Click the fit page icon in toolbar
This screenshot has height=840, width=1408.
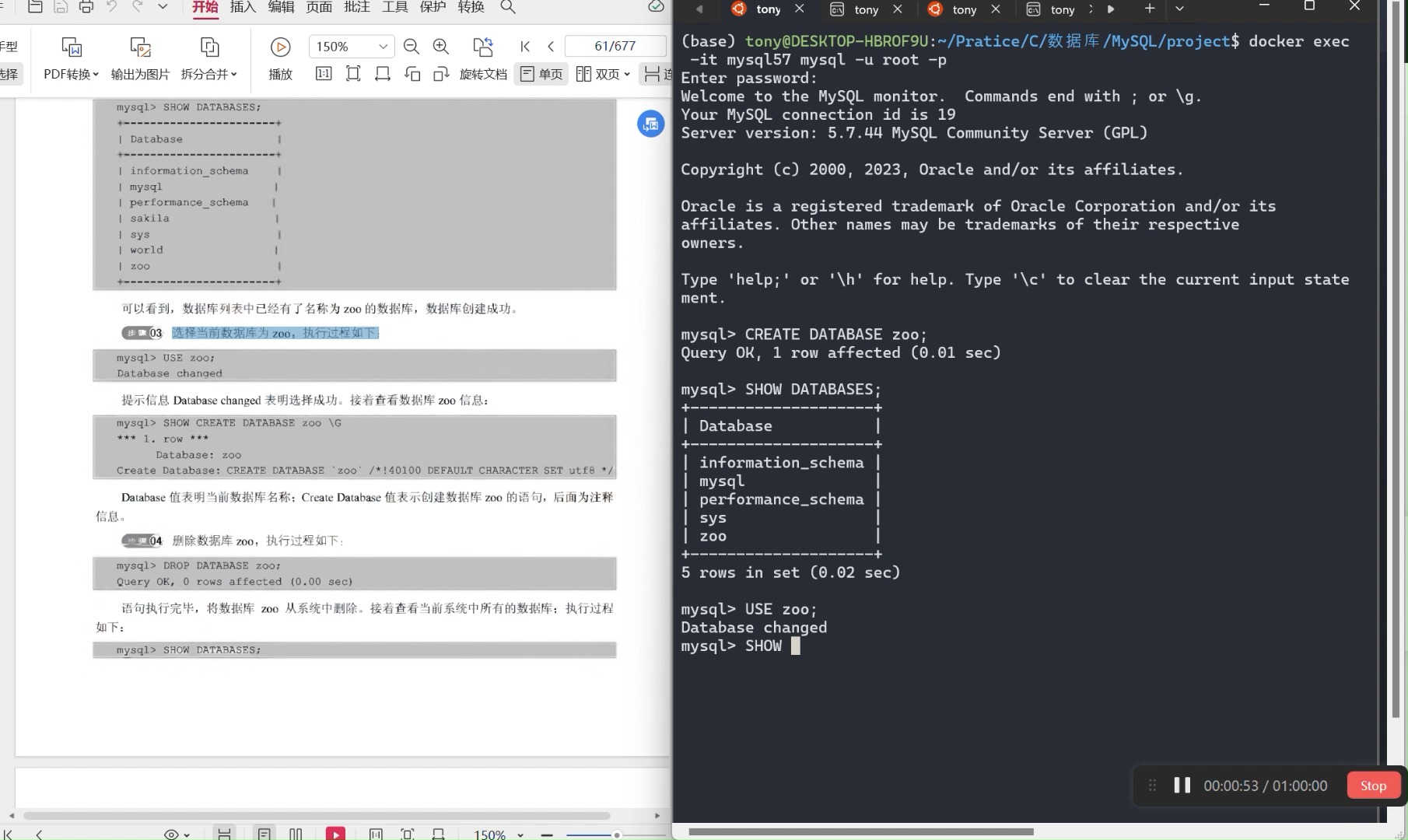pos(353,74)
